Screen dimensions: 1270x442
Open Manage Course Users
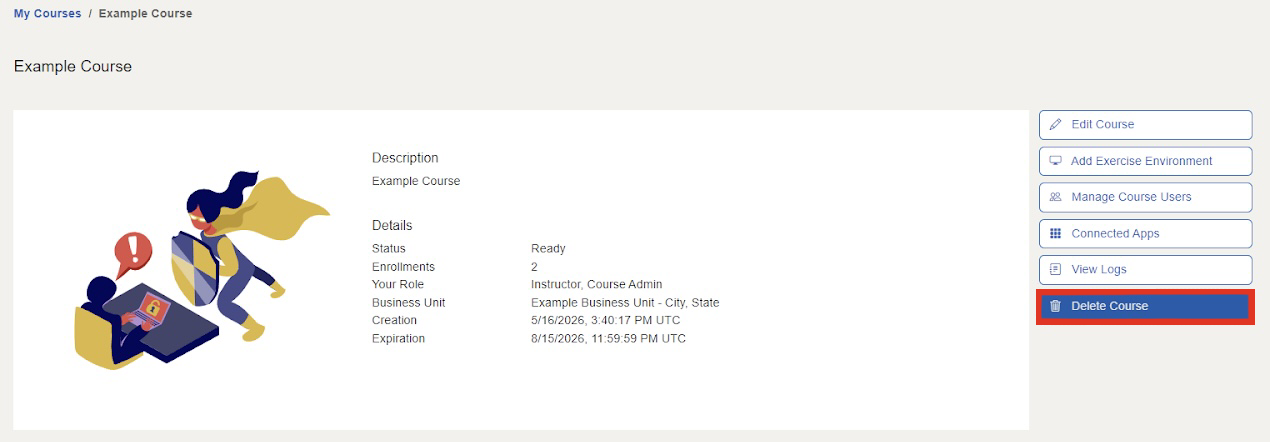(x=1146, y=197)
